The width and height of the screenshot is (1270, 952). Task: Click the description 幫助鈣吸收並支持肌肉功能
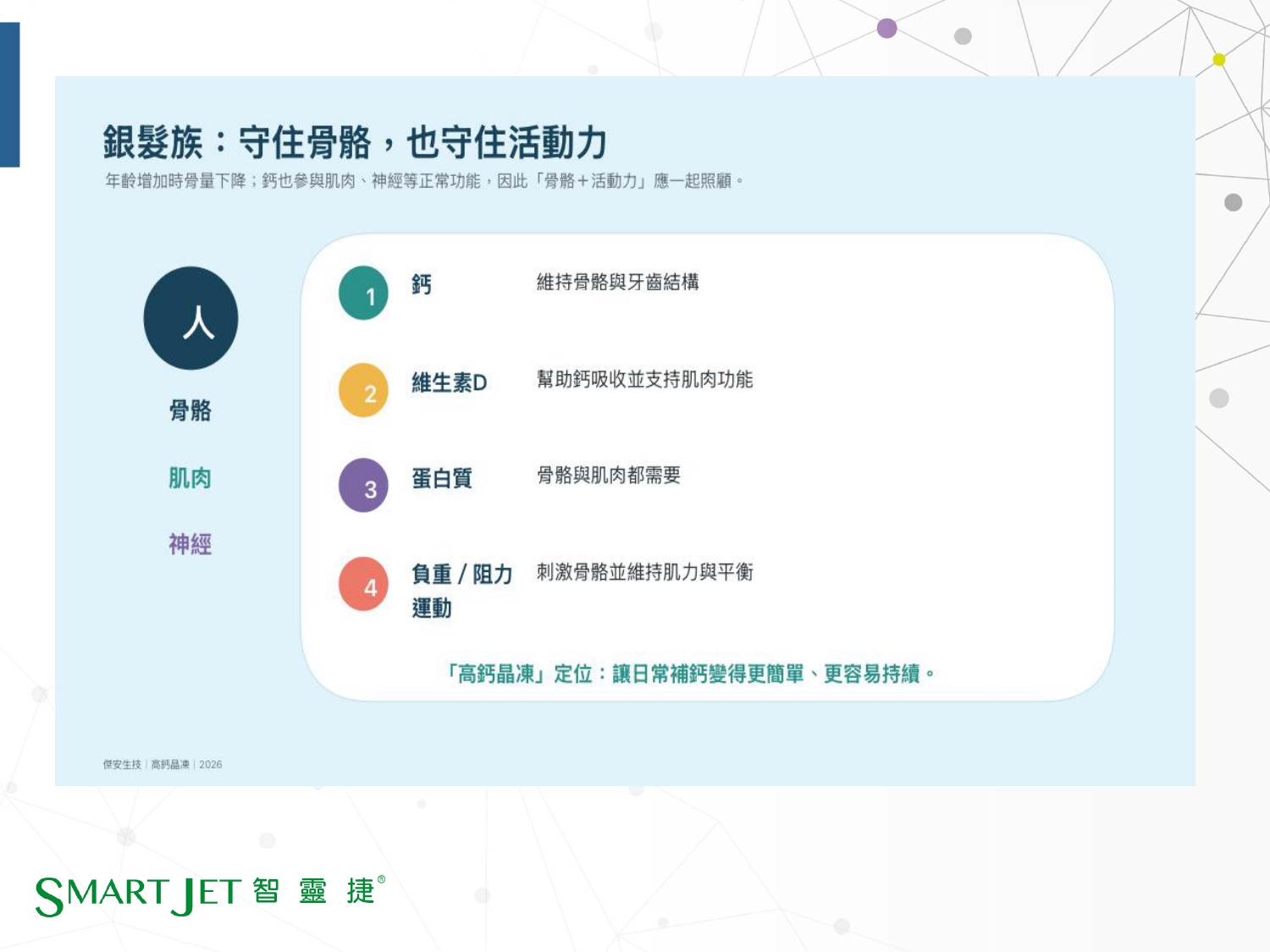coord(645,379)
